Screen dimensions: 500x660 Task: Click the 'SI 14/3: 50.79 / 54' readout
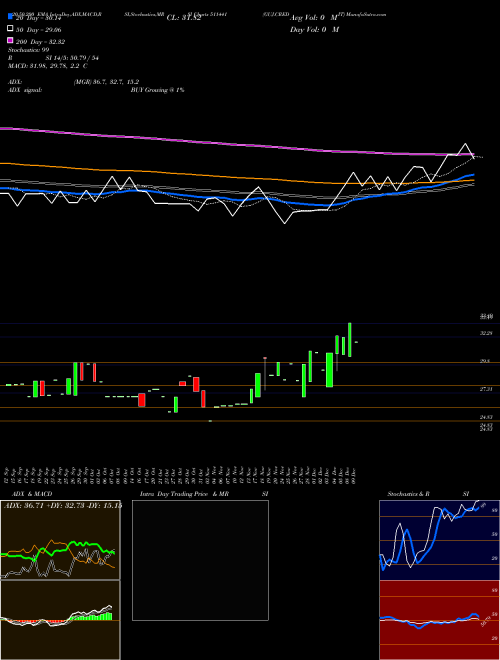point(72,58)
